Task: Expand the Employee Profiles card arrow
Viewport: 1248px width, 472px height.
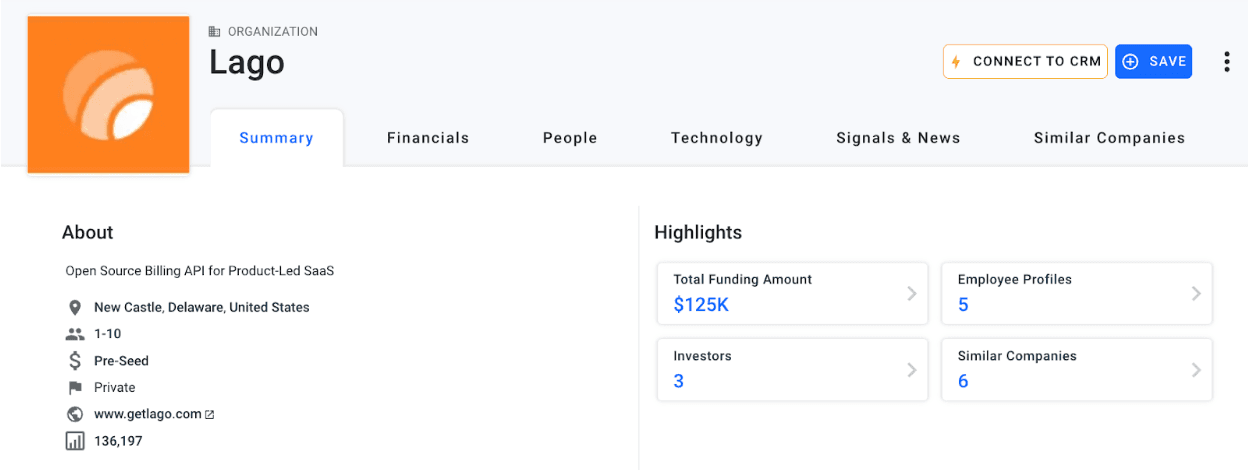Action: click(1196, 294)
